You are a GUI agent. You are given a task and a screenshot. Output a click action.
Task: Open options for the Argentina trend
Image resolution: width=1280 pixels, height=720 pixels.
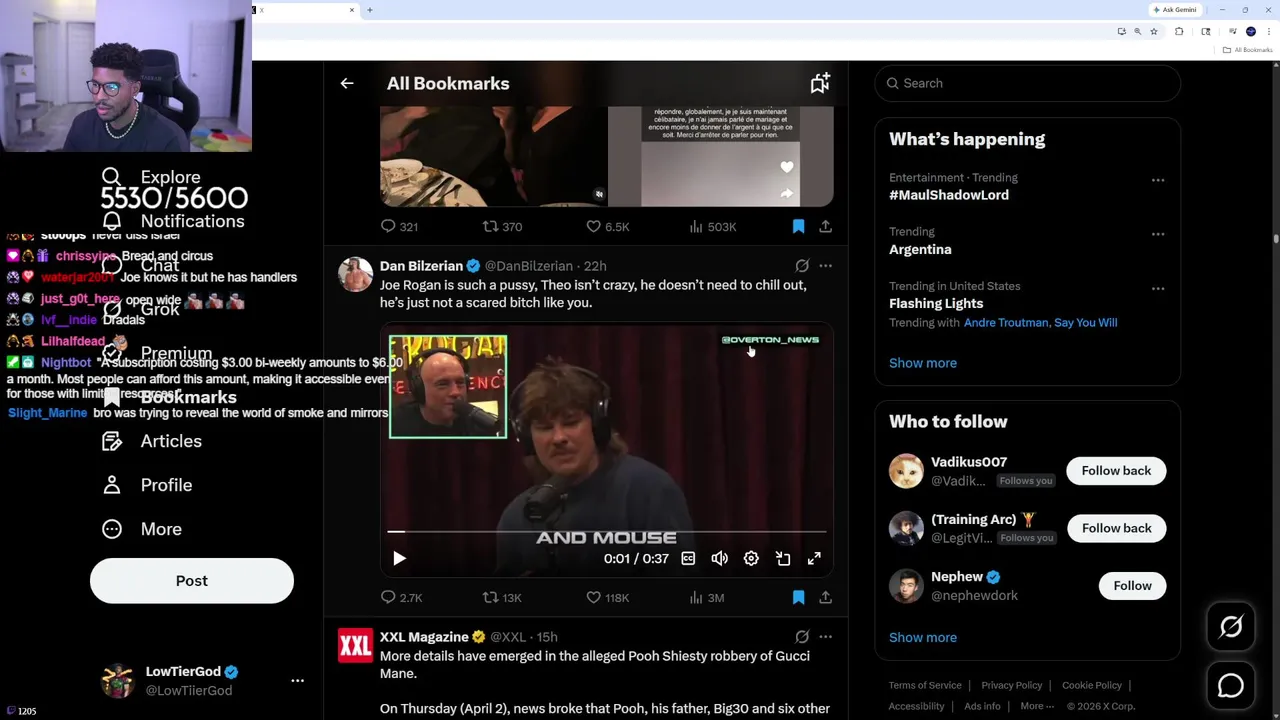tap(1158, 234)
